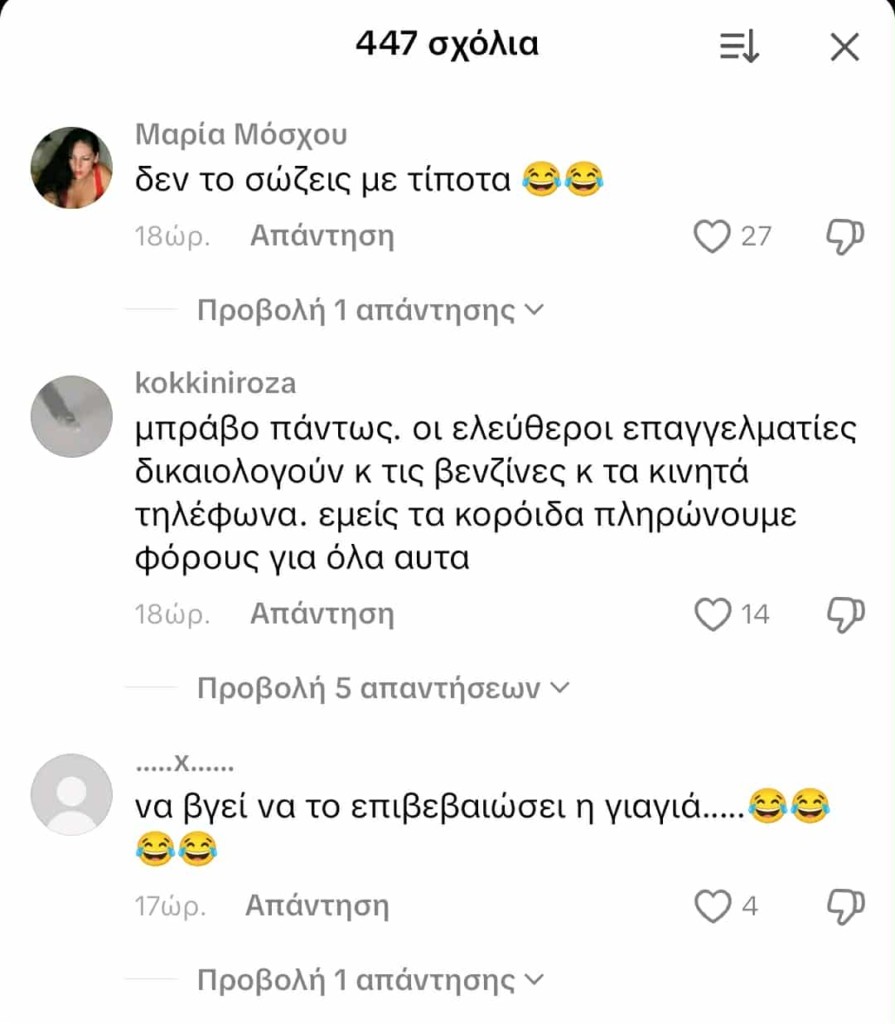Dislike kokkiniroza's comment with thumbs down
Viewport: 895px width, 1024px height.
click(845, 615)
